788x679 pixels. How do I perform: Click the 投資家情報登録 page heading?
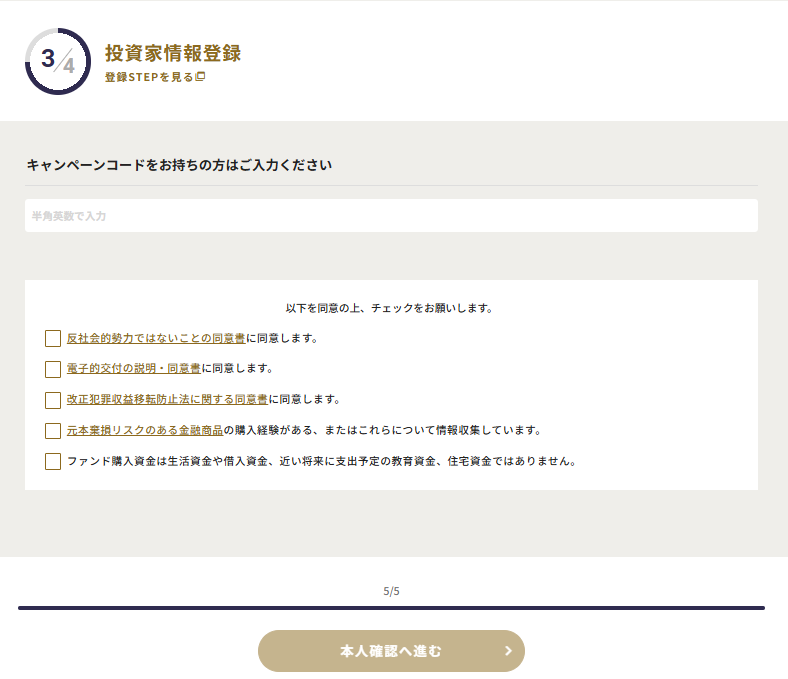coord(173,54)
